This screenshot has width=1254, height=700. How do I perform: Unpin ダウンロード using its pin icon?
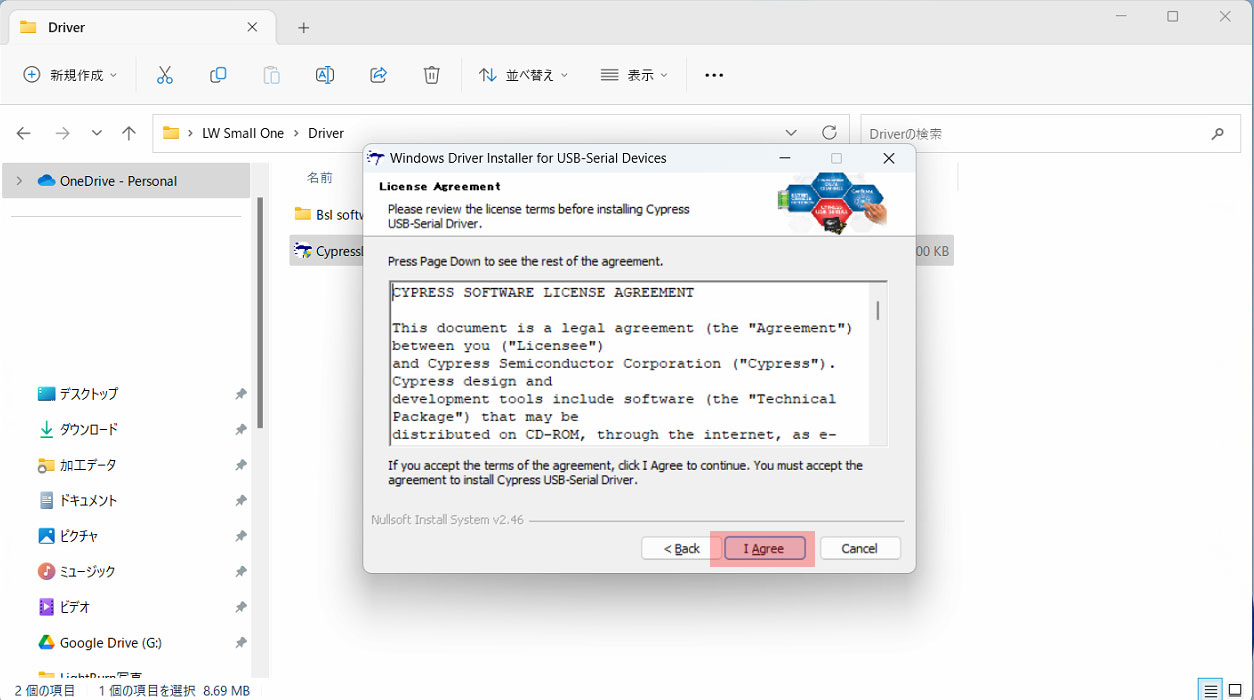[241, 429]
